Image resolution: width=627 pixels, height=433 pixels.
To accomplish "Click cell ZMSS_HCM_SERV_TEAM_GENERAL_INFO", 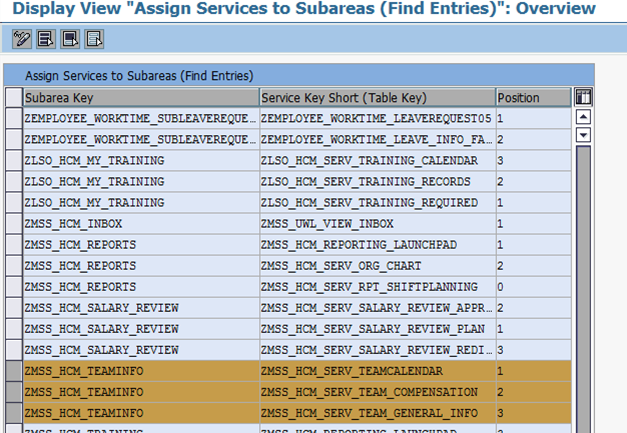I will (x=377, y=413).
